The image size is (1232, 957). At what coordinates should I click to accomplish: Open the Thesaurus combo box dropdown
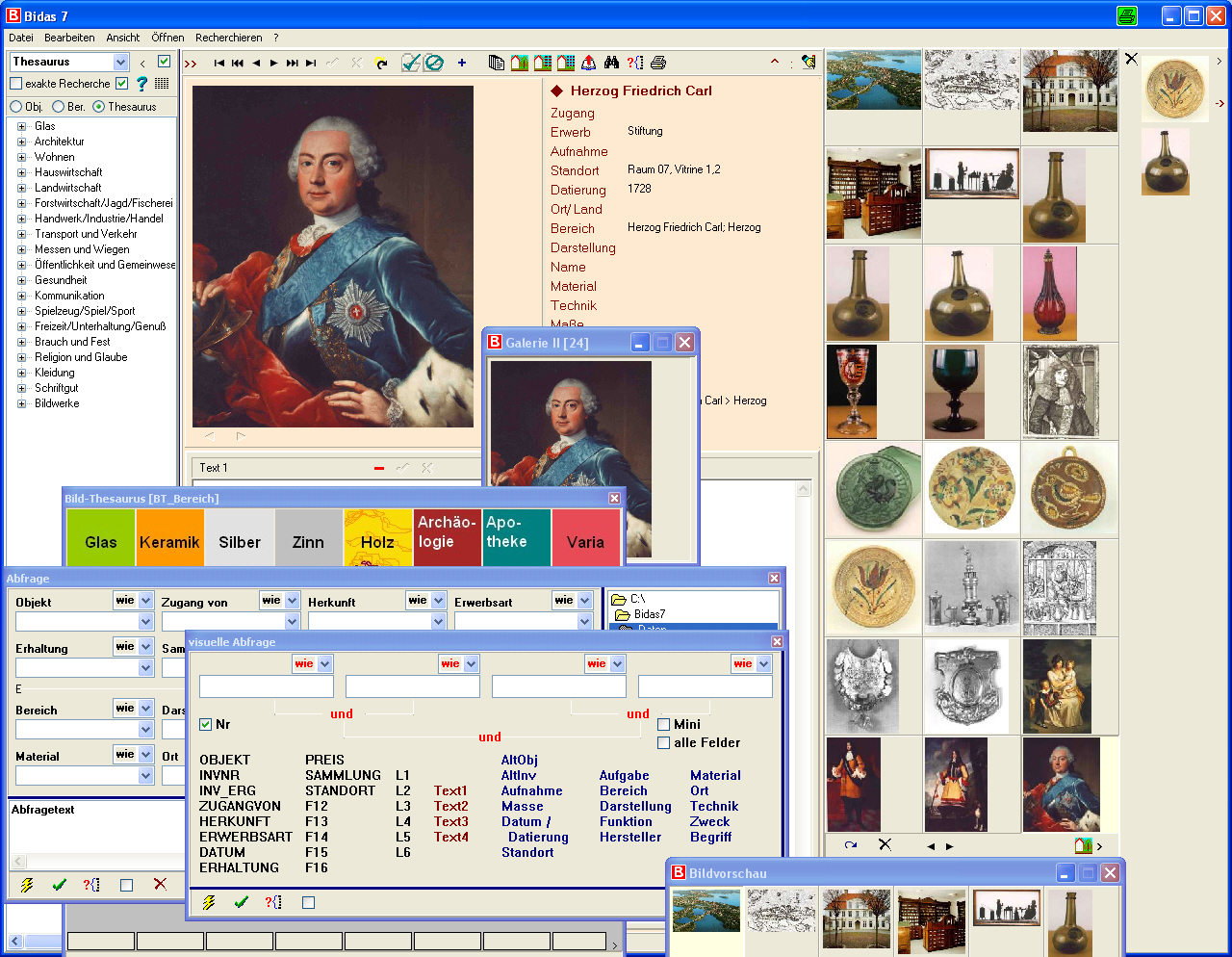(121, 62)
